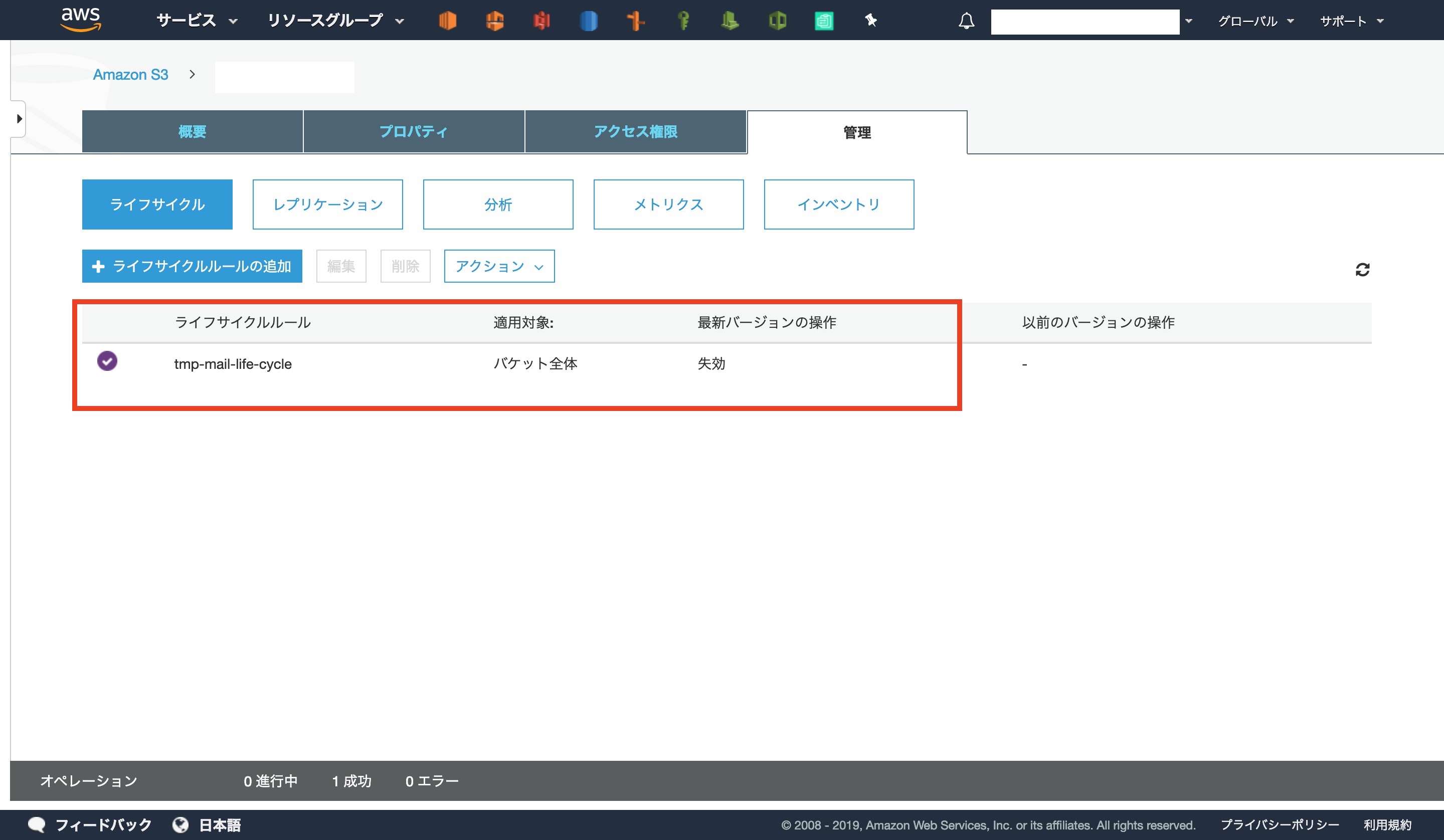Screen dimensions: 1444x840
Task: Open the orange EC2 shortcut icon
Action: pyautogui.click(x=448, y=21)
